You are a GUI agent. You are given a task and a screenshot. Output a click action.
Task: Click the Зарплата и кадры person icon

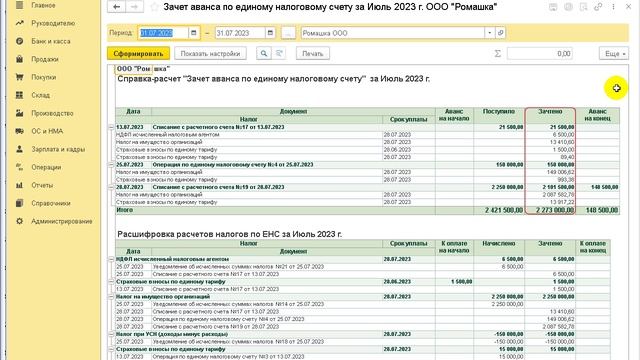pyautogui.click(x=19, y=149)
